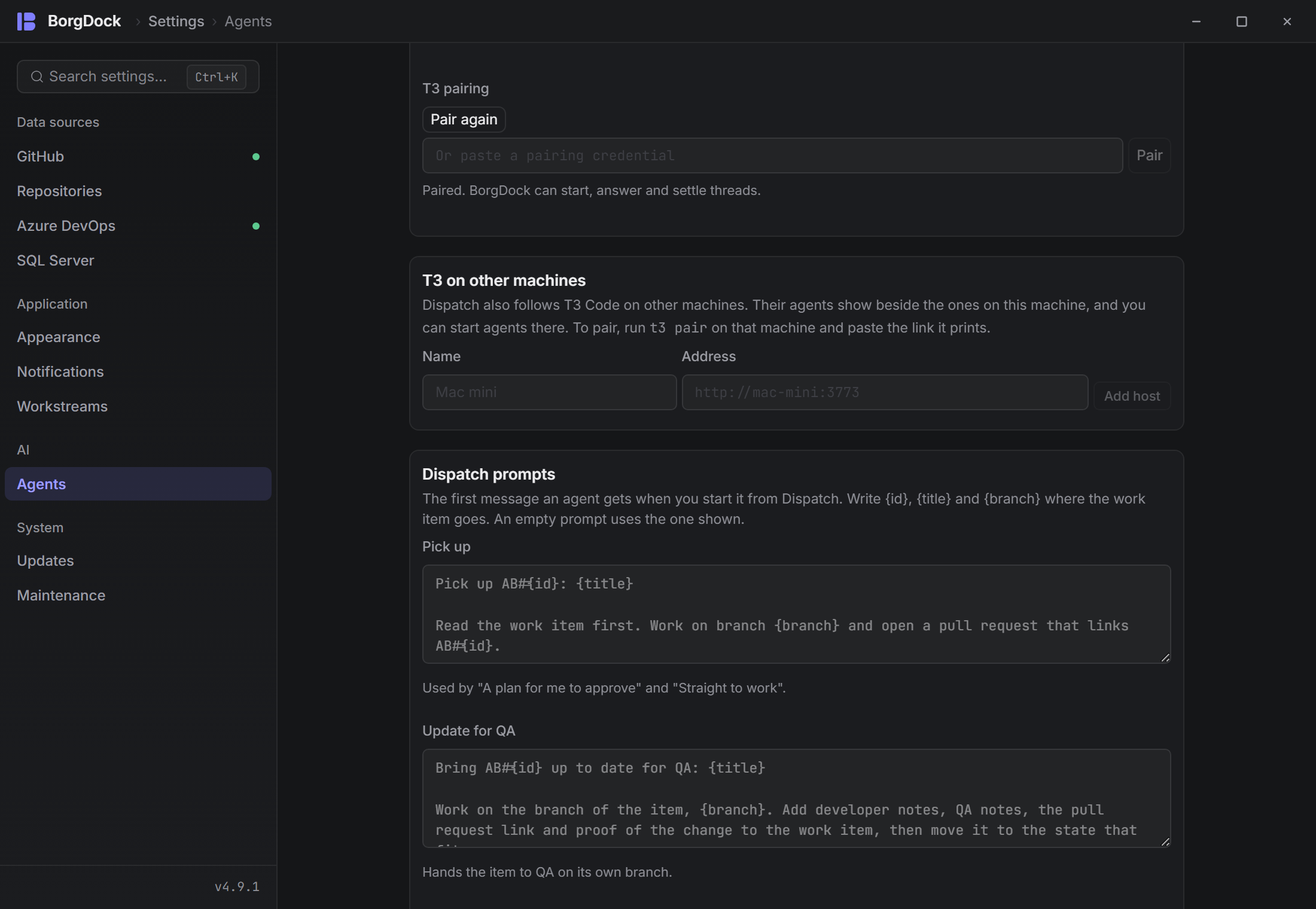This screenshot has width=1316, height=909.
Task: Click inside the Update for QA textarea
Action: 796,798
